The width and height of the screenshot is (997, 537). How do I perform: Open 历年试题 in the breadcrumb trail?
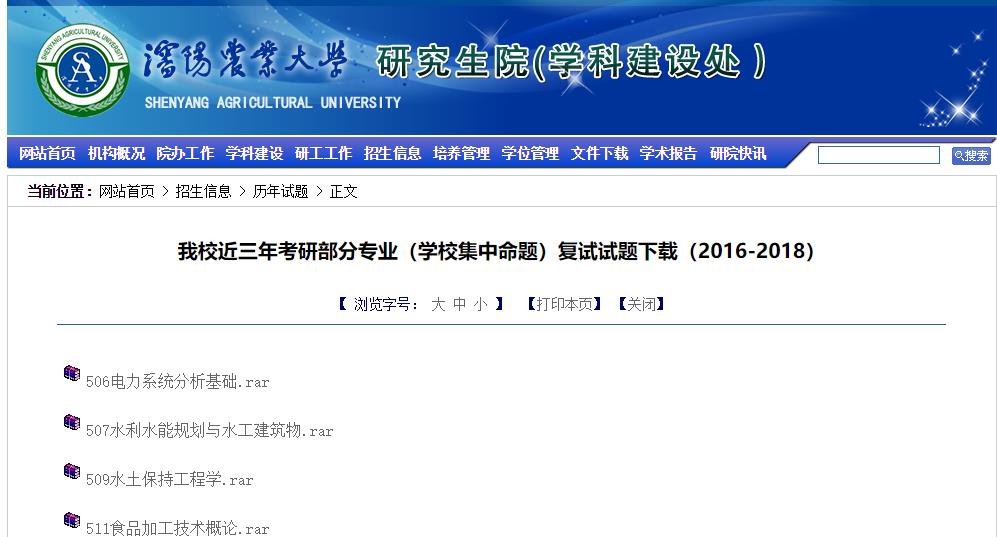280,191
